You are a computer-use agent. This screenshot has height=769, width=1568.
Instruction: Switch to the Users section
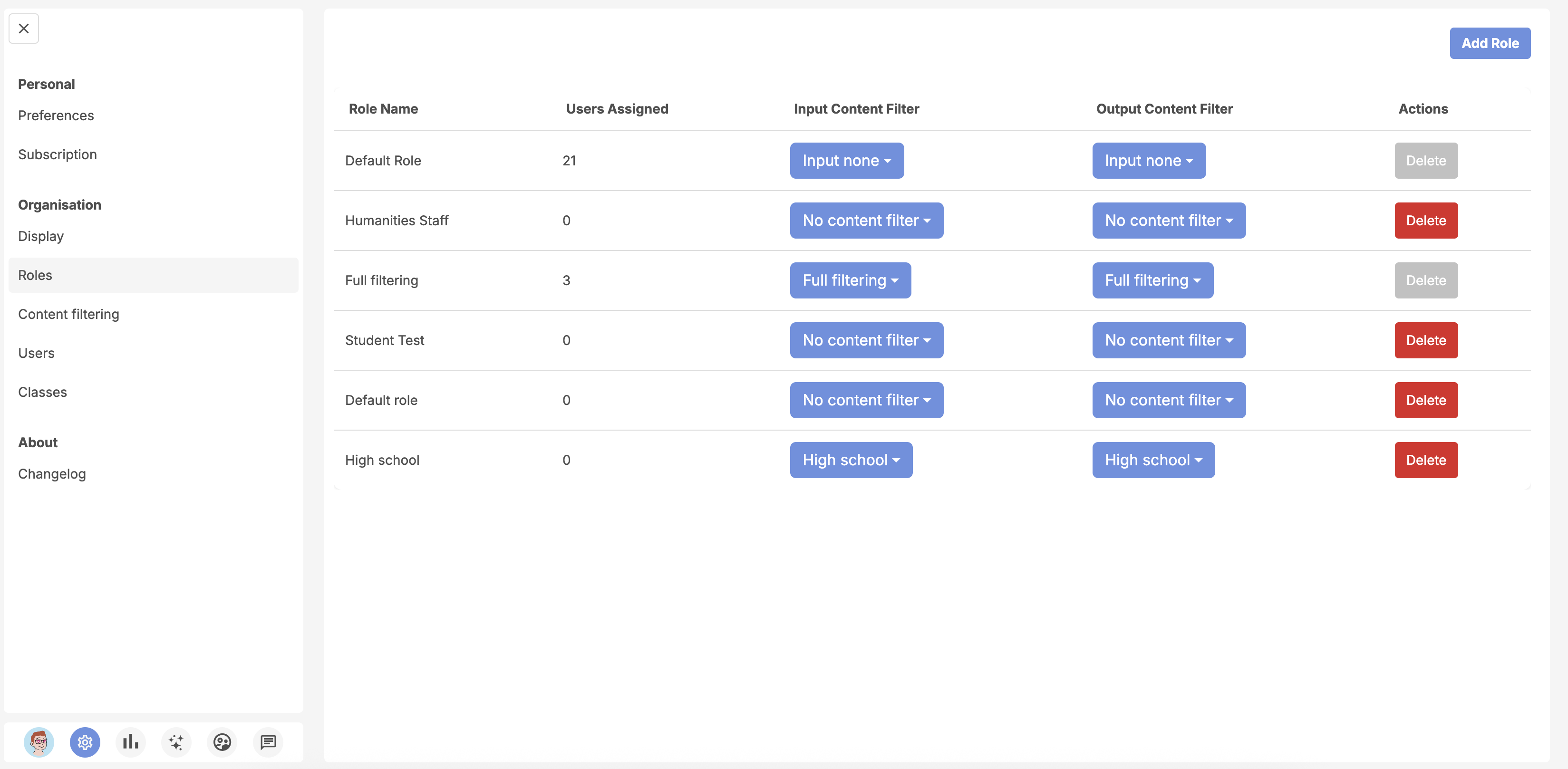36,353
